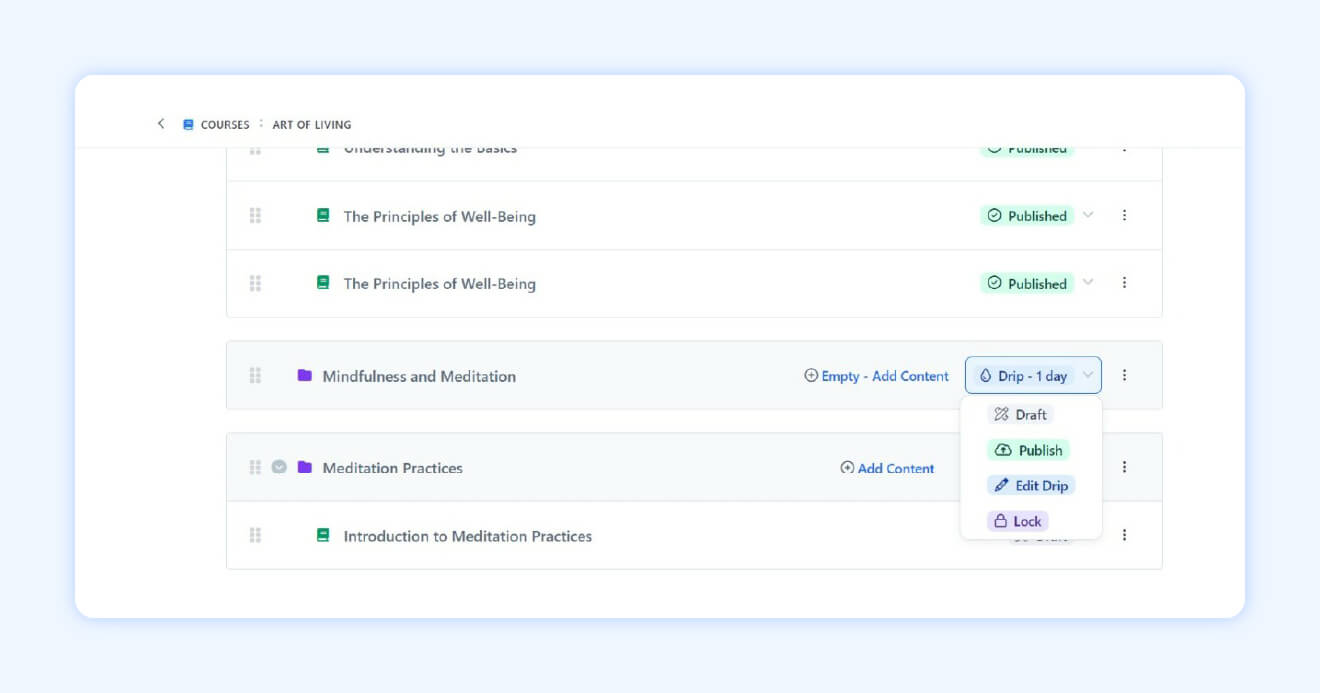Click purple folder icon of Meditation Practices
Screen dimensions: 1320x693
click(305, 467)
